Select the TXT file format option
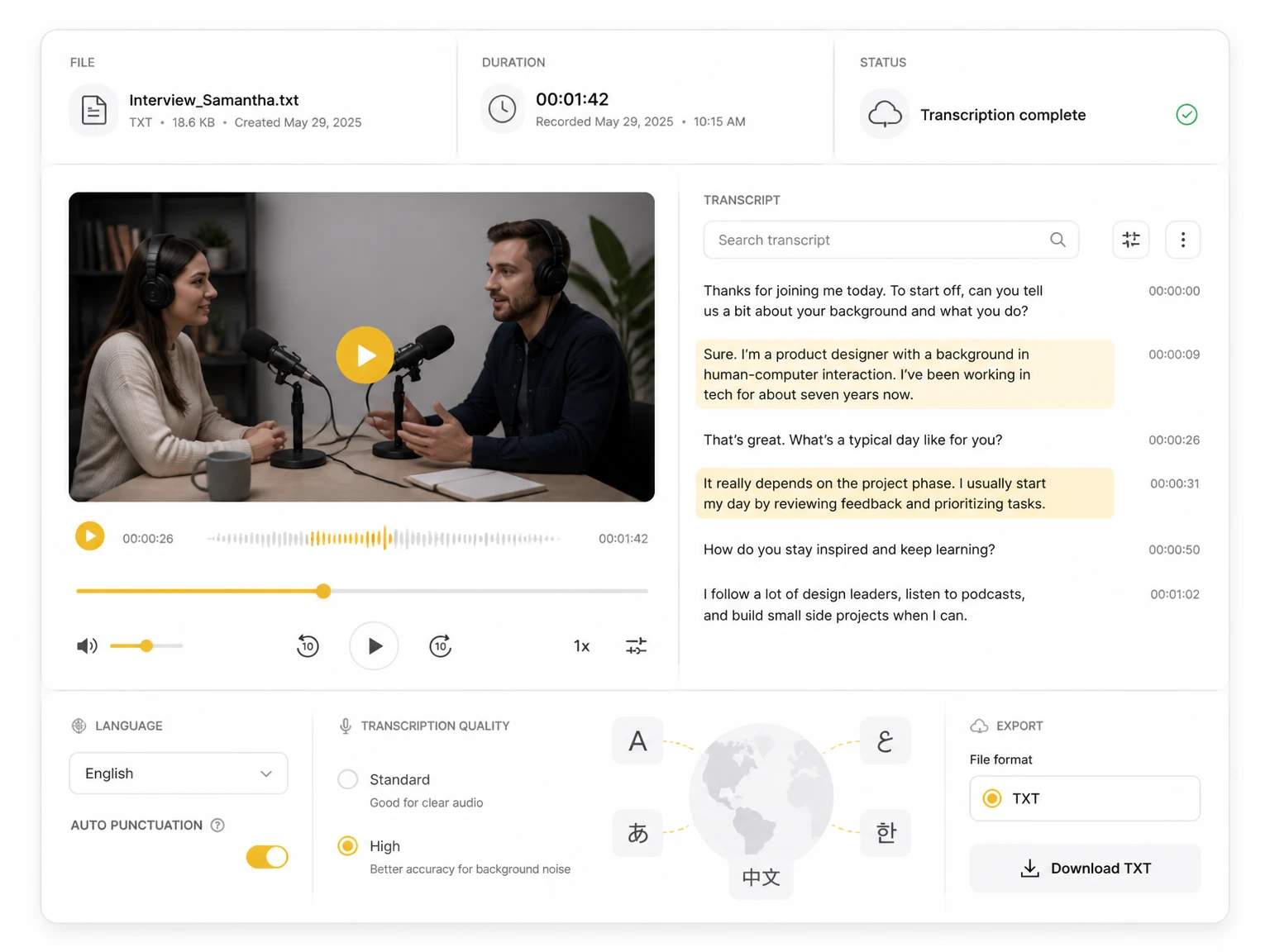The width and height of the screenshot is (1270, 952). click(x=1085, y=798)
